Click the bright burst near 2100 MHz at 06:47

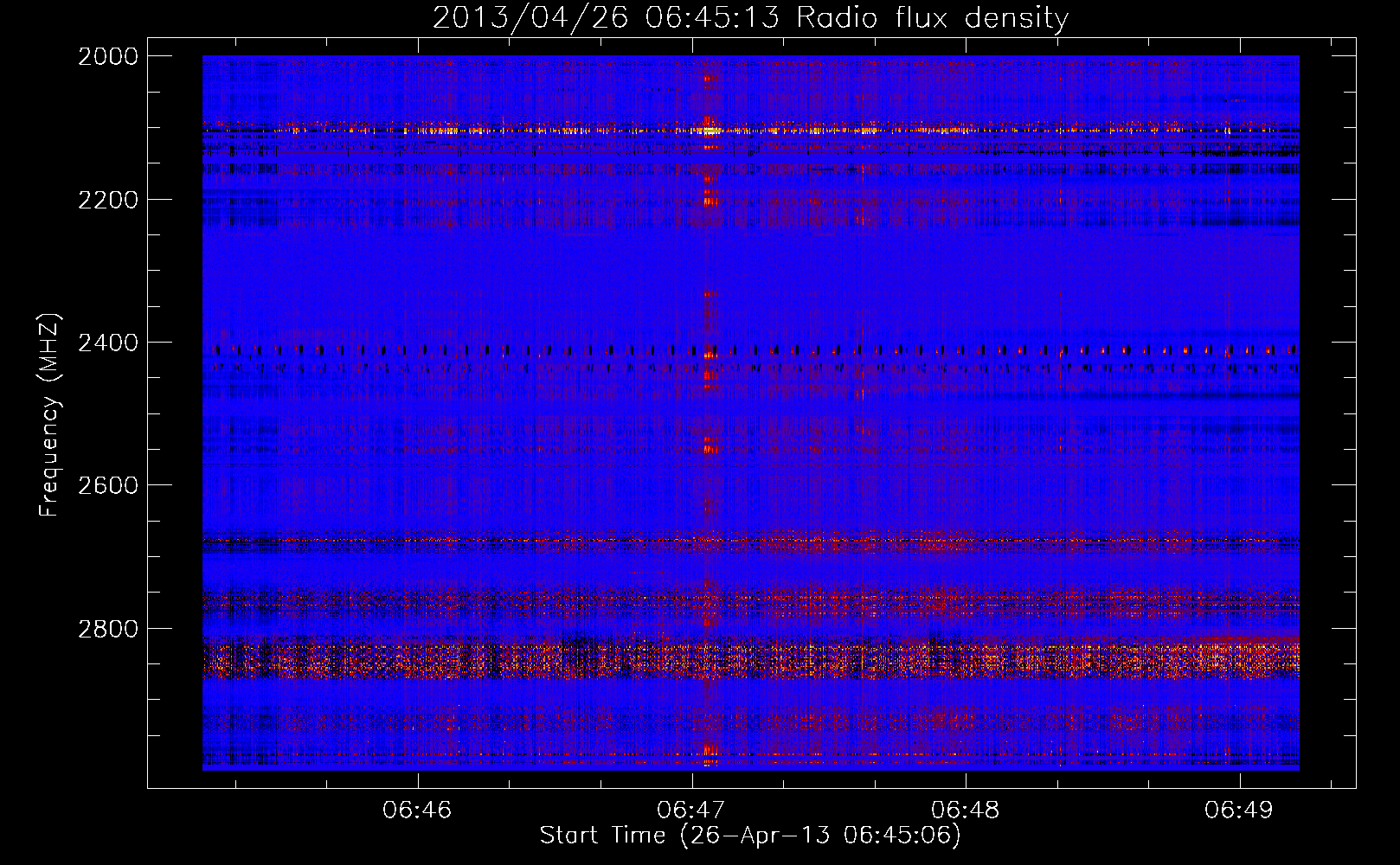click(x=710, y=131)
